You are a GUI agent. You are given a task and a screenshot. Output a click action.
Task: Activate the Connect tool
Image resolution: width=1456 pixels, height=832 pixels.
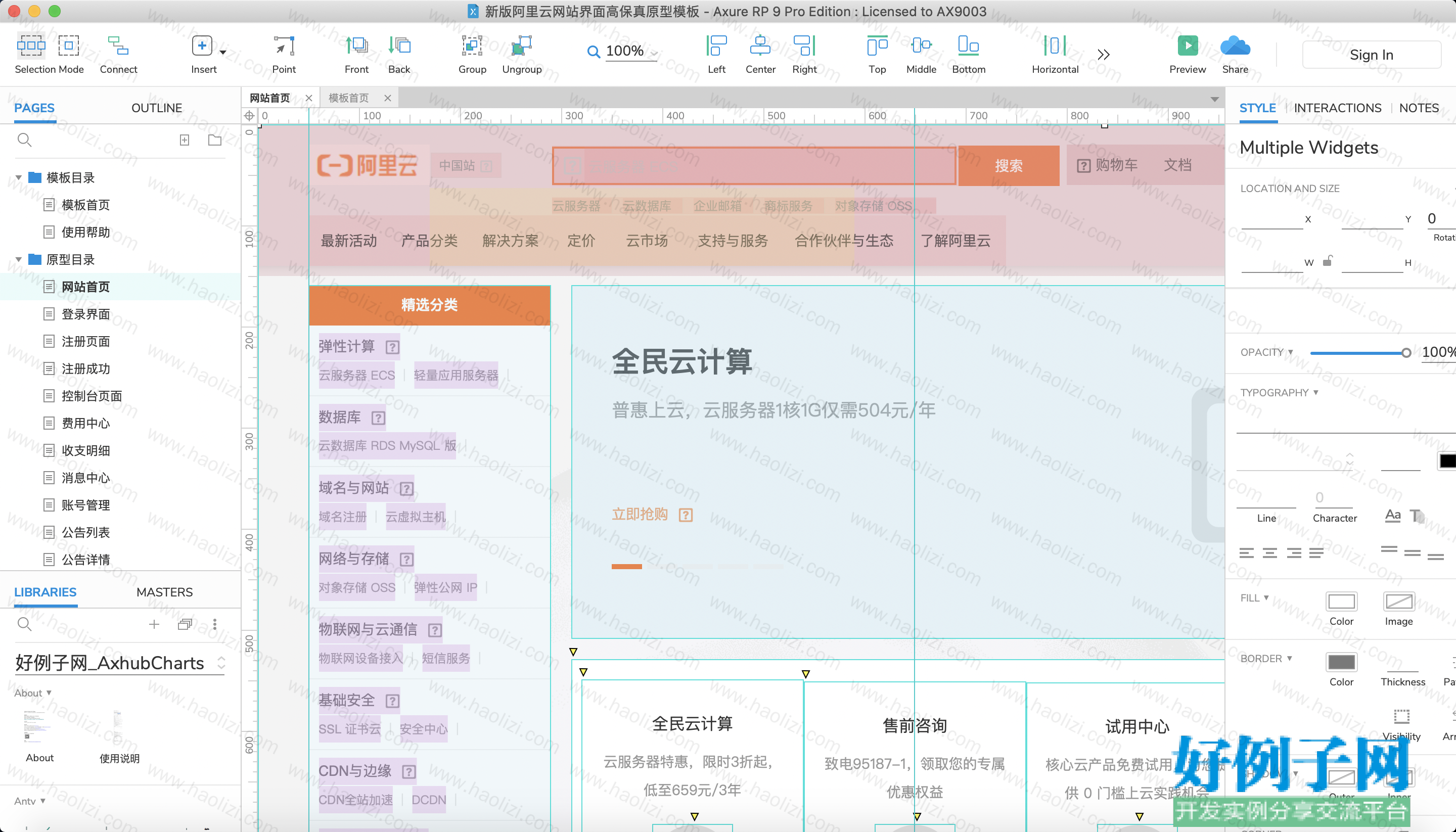[x=118, y=45]
